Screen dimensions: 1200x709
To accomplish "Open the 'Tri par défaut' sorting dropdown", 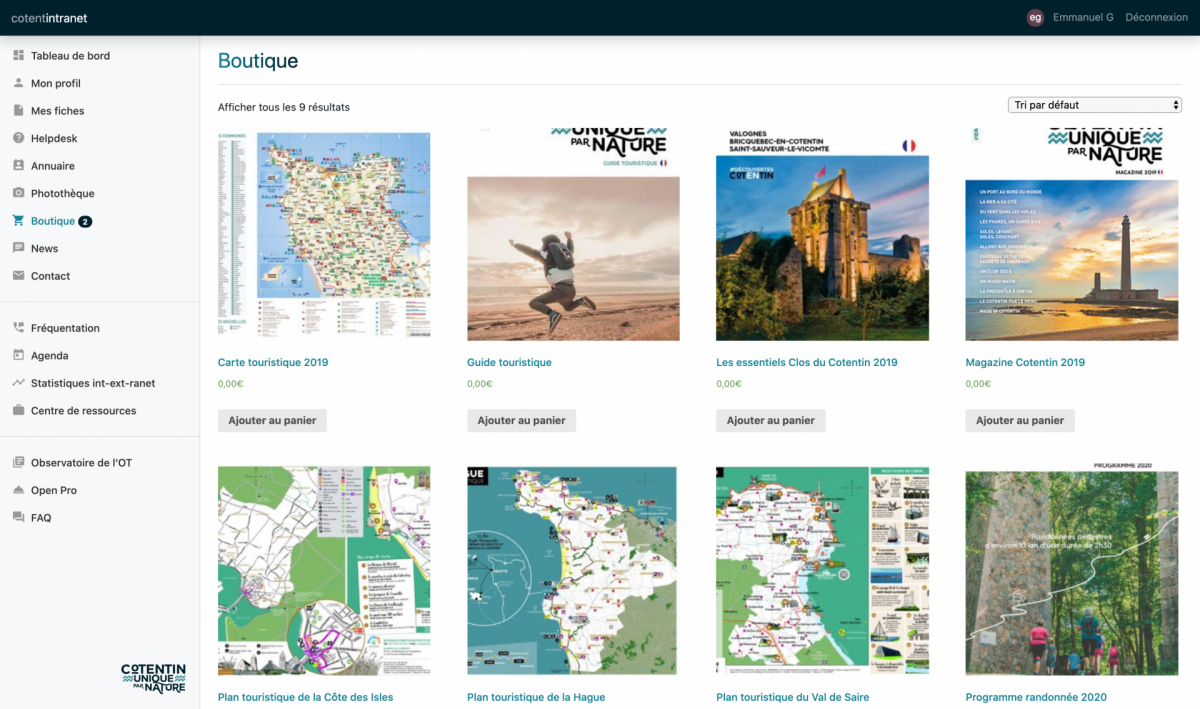I will (1094, 105).
